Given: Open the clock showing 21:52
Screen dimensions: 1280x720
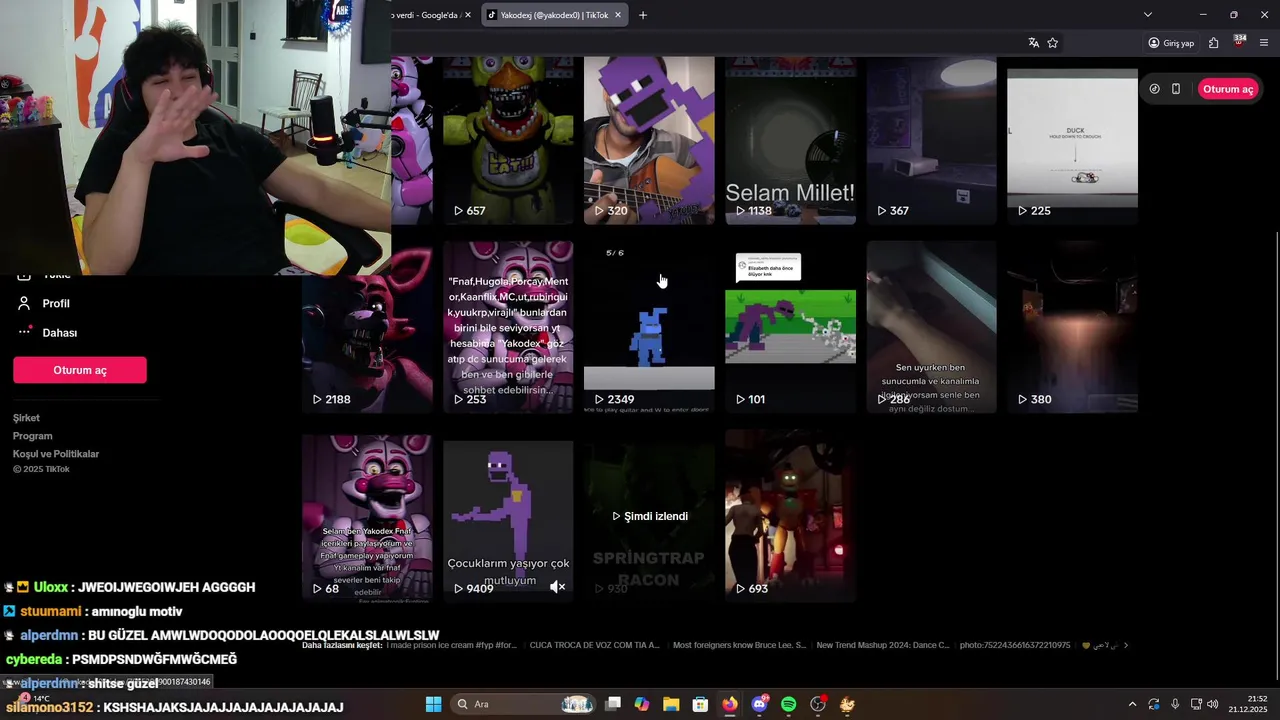Looking at the screenshot, I should [x=1248, y=704].
